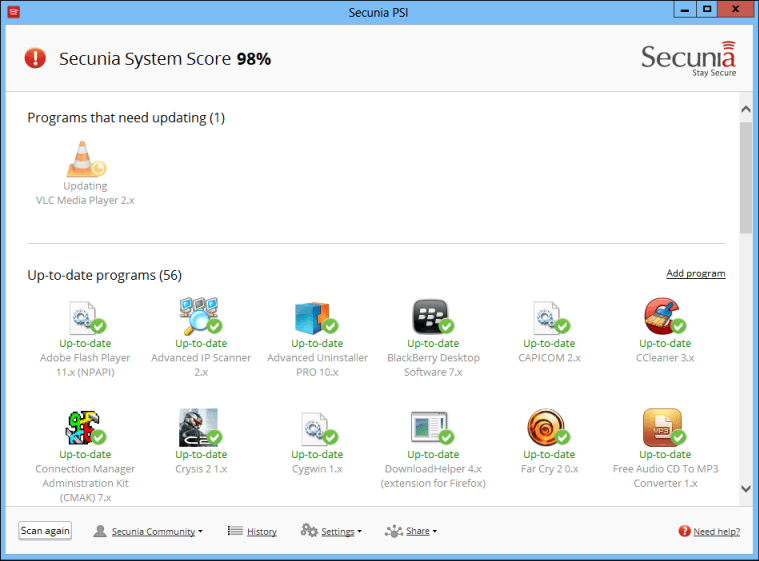Click the Share network icon
The height and width of the screenshot is (561, 759).
pyautogui.click(x=394, y=531)
